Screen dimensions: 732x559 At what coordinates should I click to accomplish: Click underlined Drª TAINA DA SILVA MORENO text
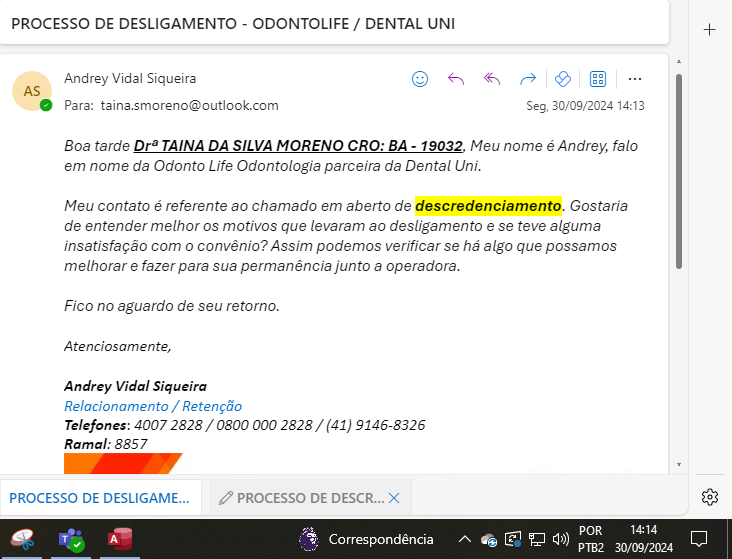(x=298, y=146)
